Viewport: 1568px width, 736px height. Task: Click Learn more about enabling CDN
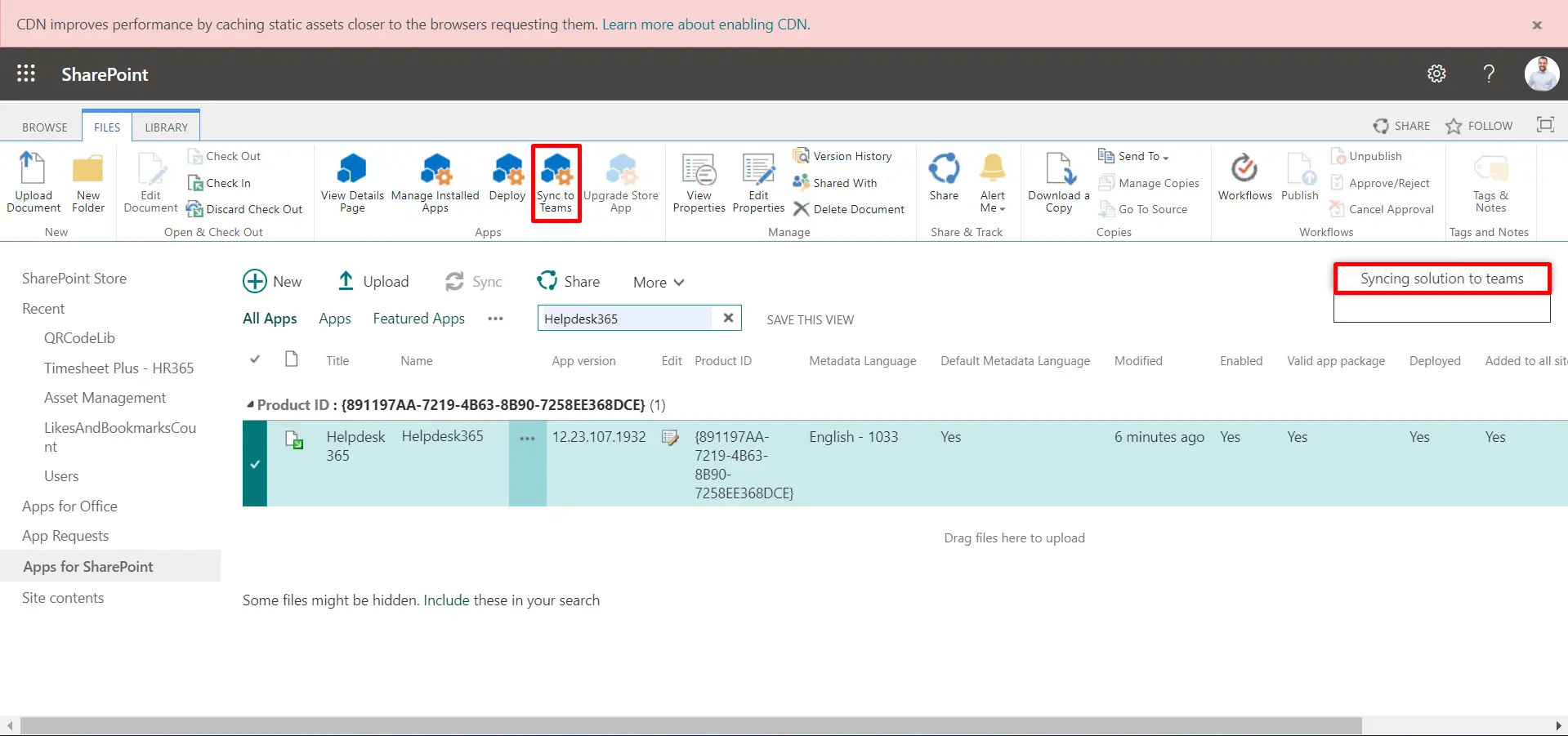tap(704, 24)
